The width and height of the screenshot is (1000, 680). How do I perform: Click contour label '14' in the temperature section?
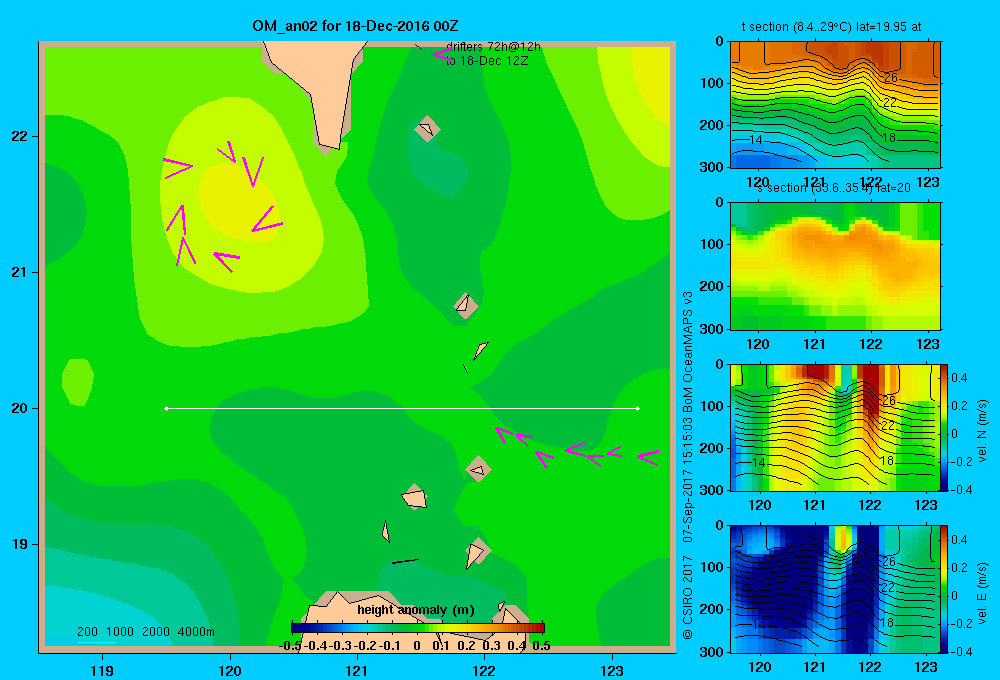755,140
